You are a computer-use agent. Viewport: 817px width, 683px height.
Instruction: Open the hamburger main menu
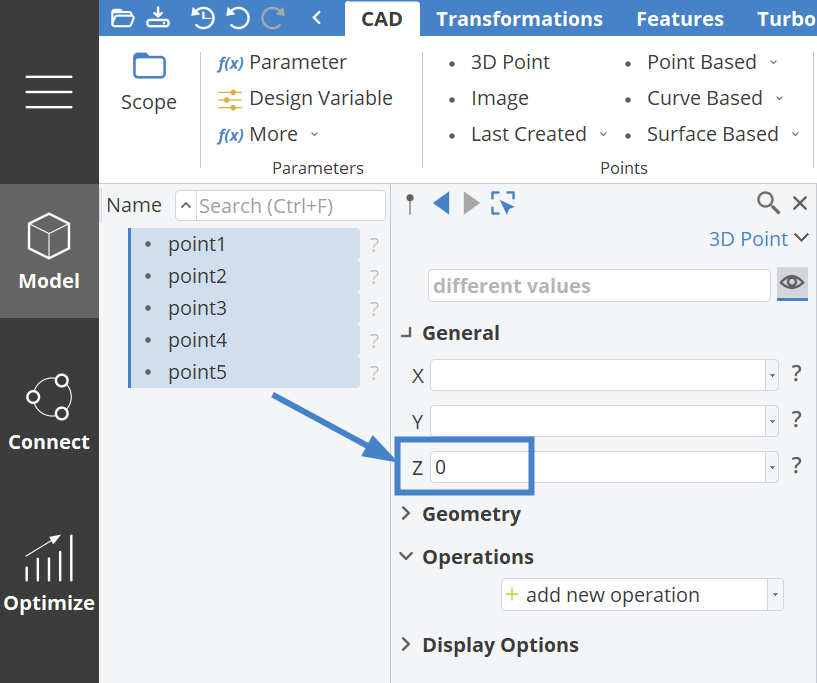[x=49, y=92]
